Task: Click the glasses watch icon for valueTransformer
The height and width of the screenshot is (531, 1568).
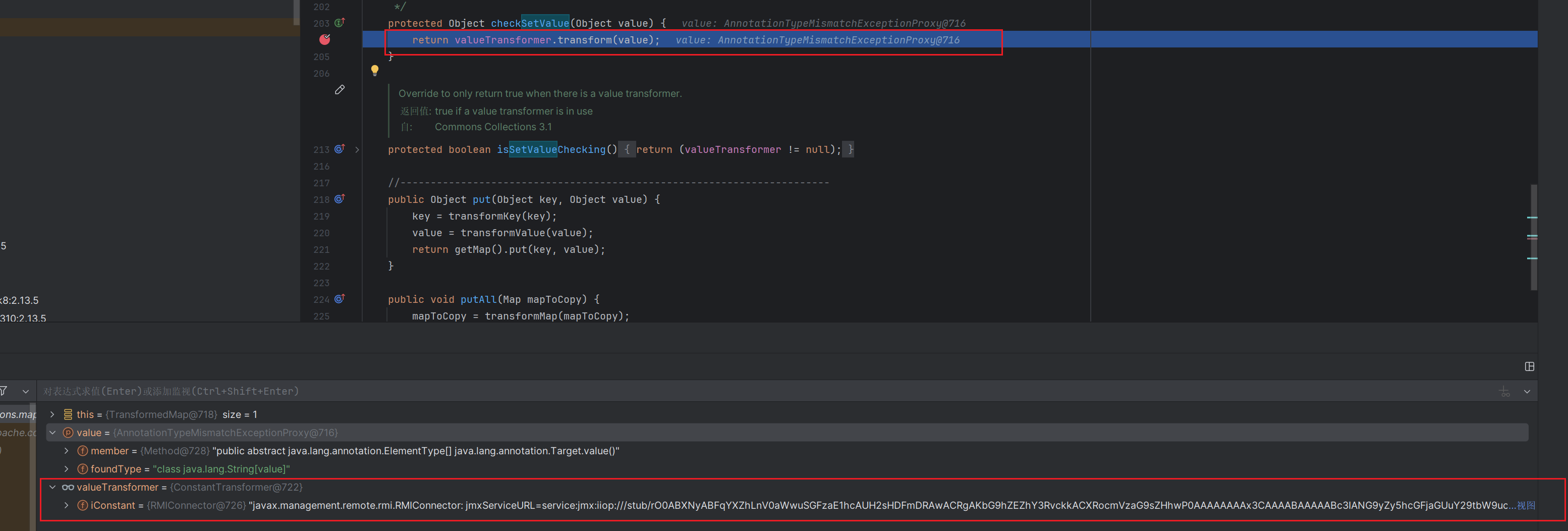Action: (x=68, y=487)
